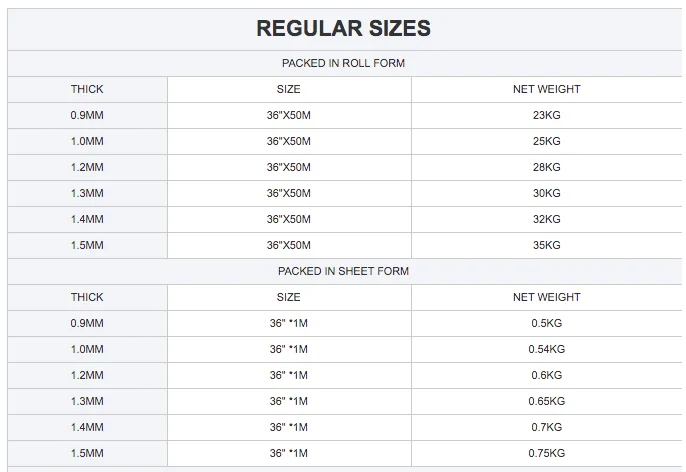Click the 30KG net weight cell
Screen dimensions: 686x472
coord(546,193)
